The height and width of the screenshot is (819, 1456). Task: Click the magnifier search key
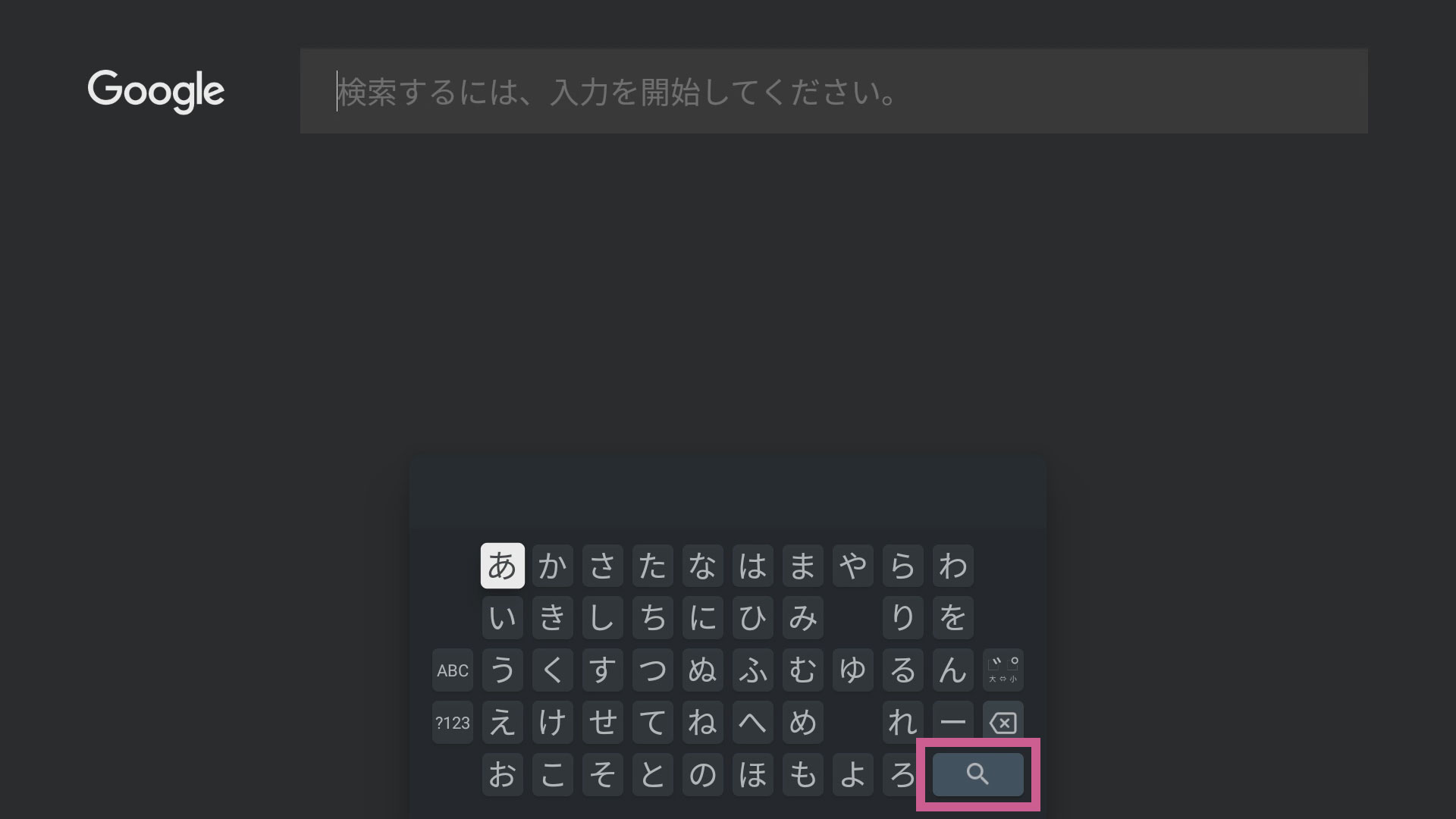point(977,774)
